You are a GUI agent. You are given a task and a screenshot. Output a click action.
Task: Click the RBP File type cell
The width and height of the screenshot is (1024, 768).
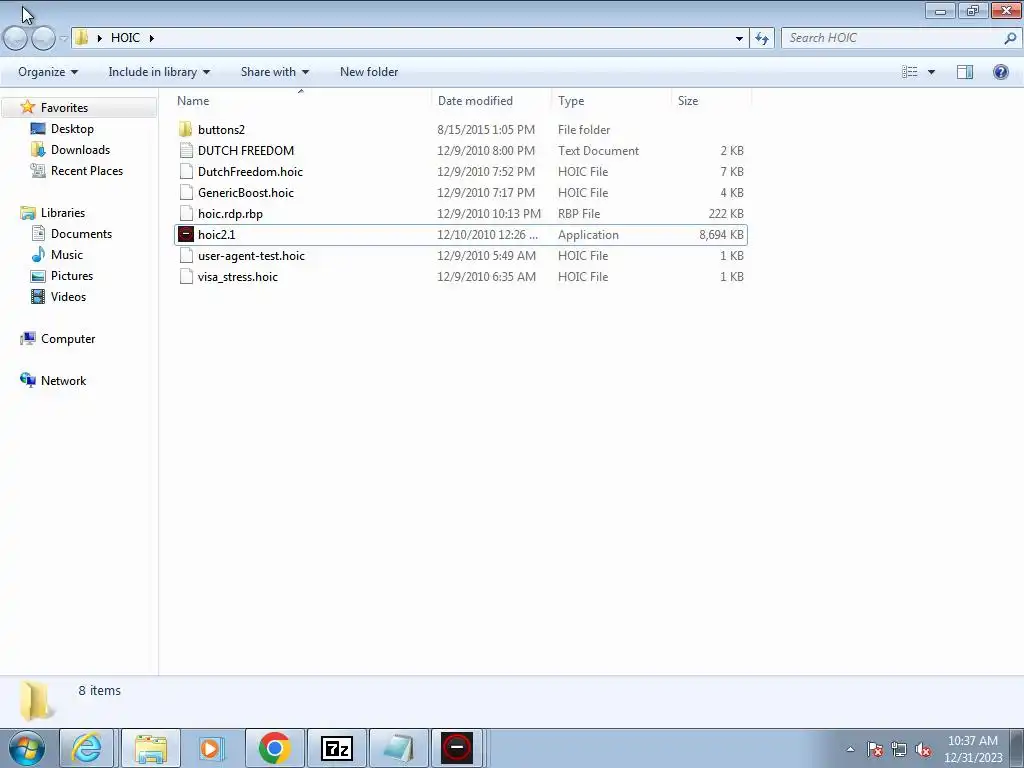tap(579, 214)
